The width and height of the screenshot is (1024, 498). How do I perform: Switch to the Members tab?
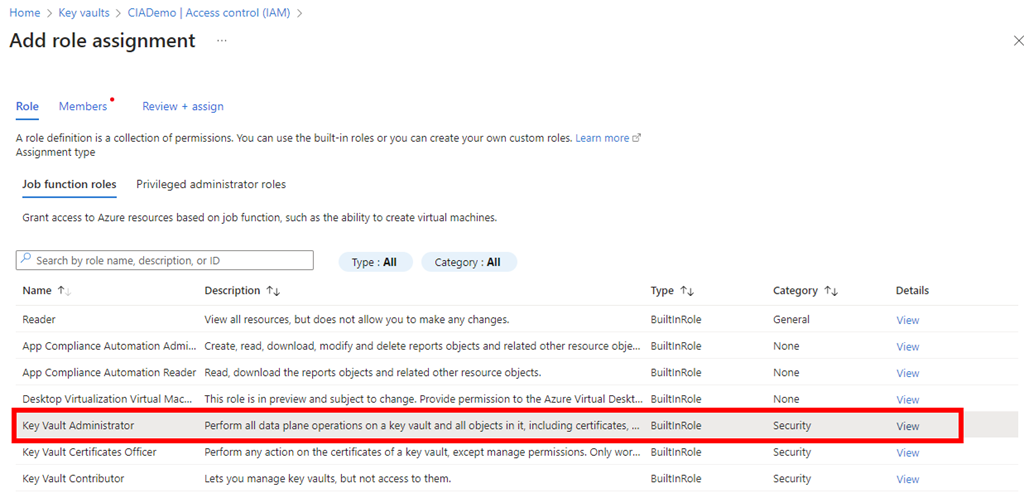[83, 107]
